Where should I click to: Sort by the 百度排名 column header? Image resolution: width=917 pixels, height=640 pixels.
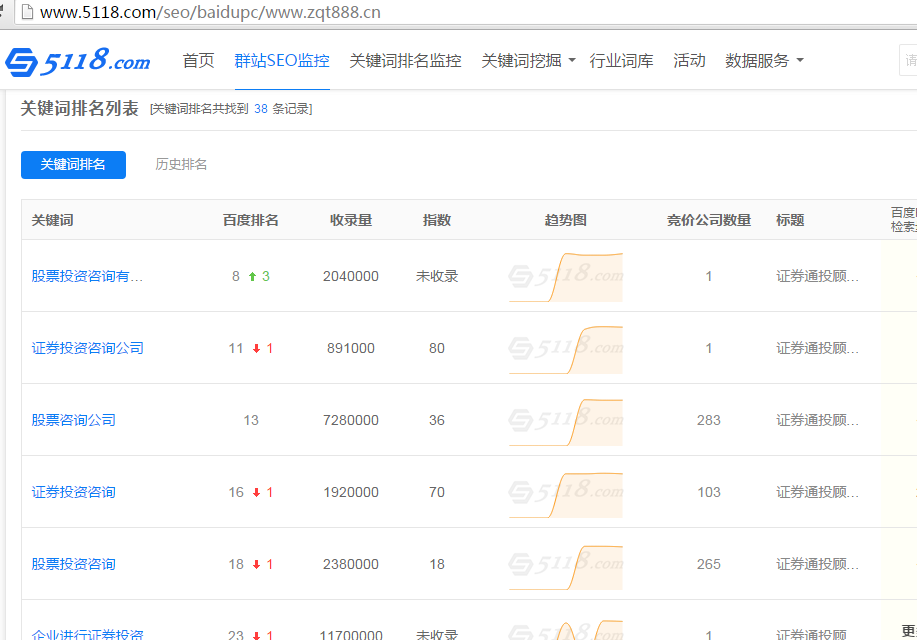pos(250,220)
